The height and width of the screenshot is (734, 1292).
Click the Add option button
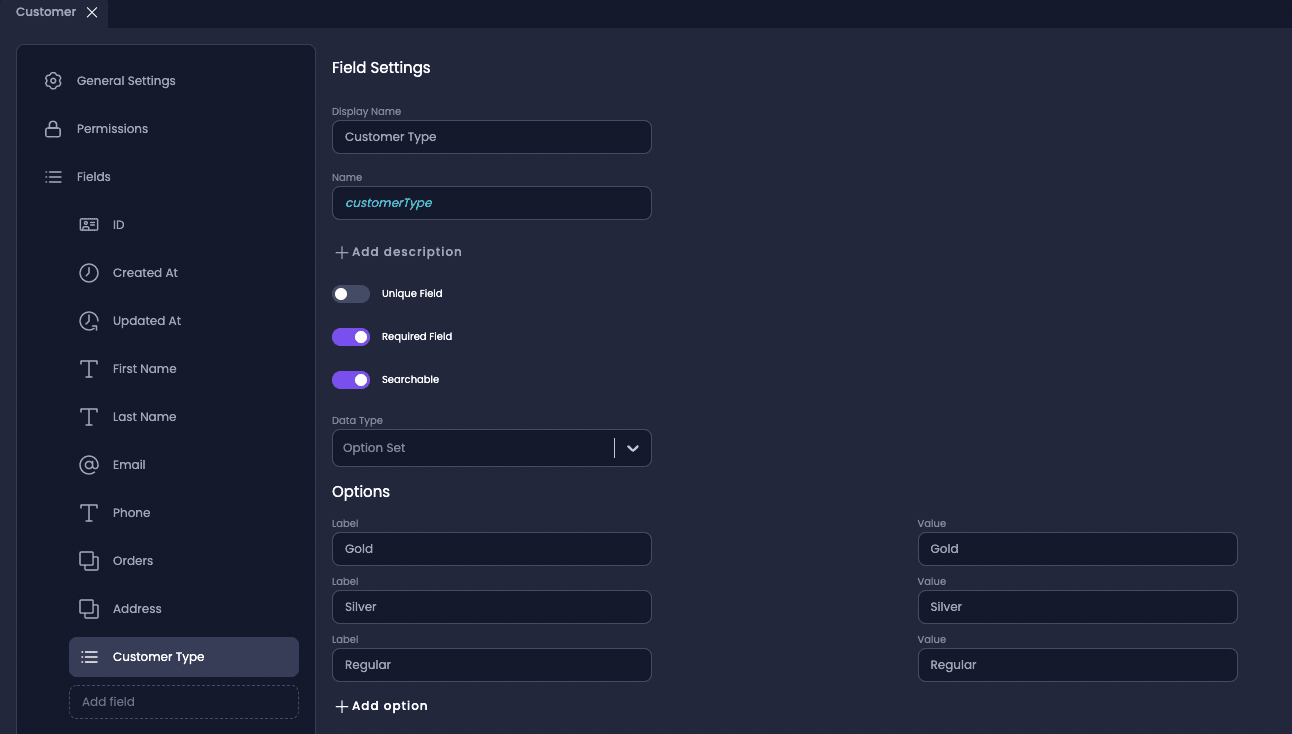pyautogui.click(x=381, y=706)
